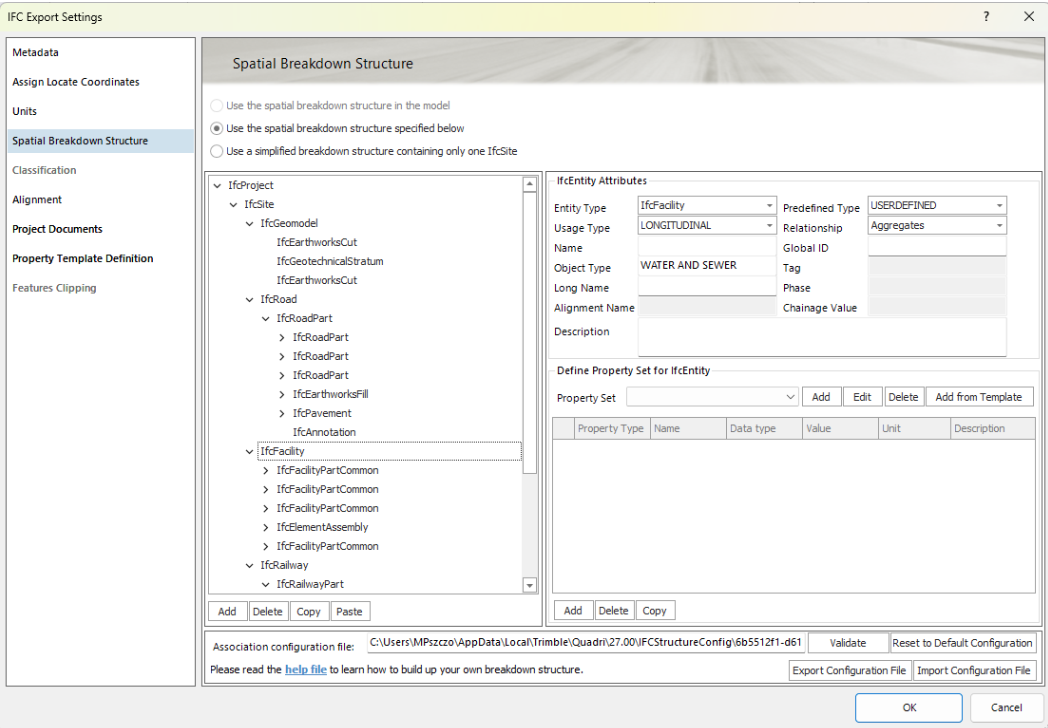The width and height of the screenshot is (1048, 728).
Task: Open the Relationship dropdown
Action: tap(999, 225)
